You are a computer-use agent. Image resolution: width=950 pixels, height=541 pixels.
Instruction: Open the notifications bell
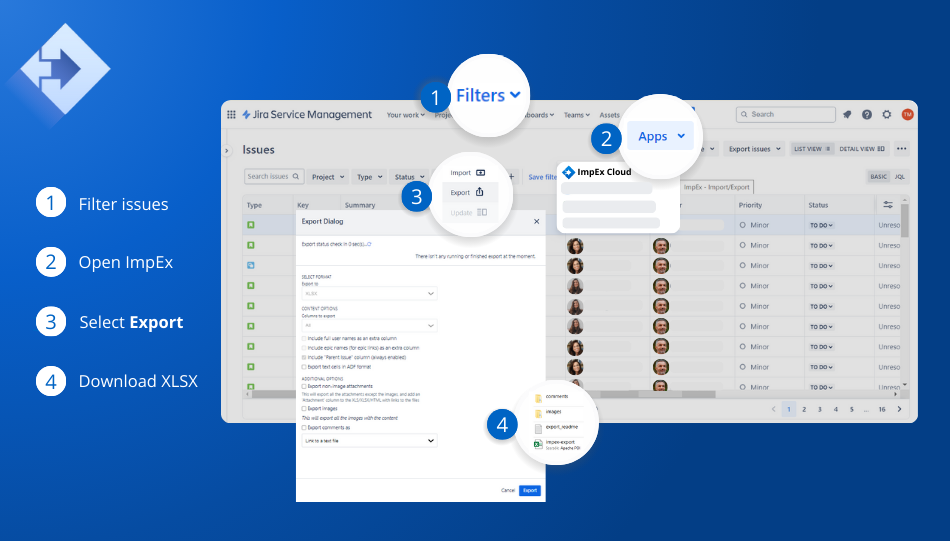(x=847, y=115)
